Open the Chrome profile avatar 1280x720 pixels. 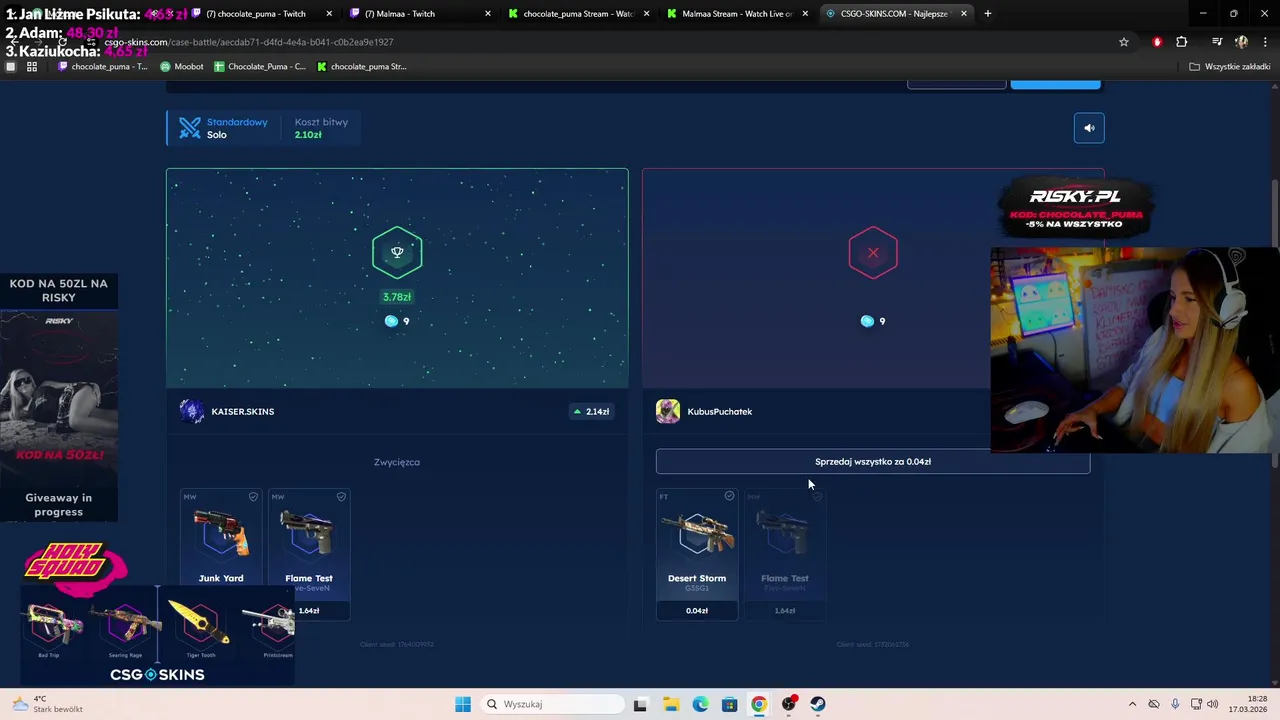point(1241,42)
